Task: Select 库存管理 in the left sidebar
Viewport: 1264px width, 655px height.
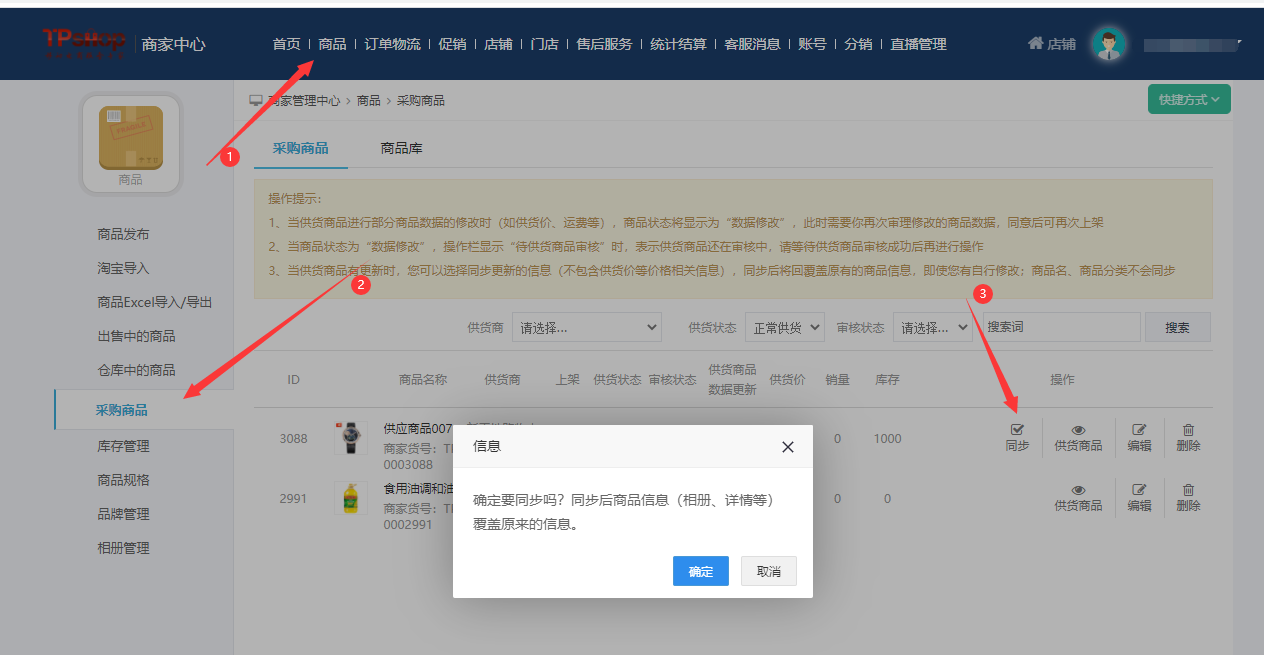Action: 123,446
